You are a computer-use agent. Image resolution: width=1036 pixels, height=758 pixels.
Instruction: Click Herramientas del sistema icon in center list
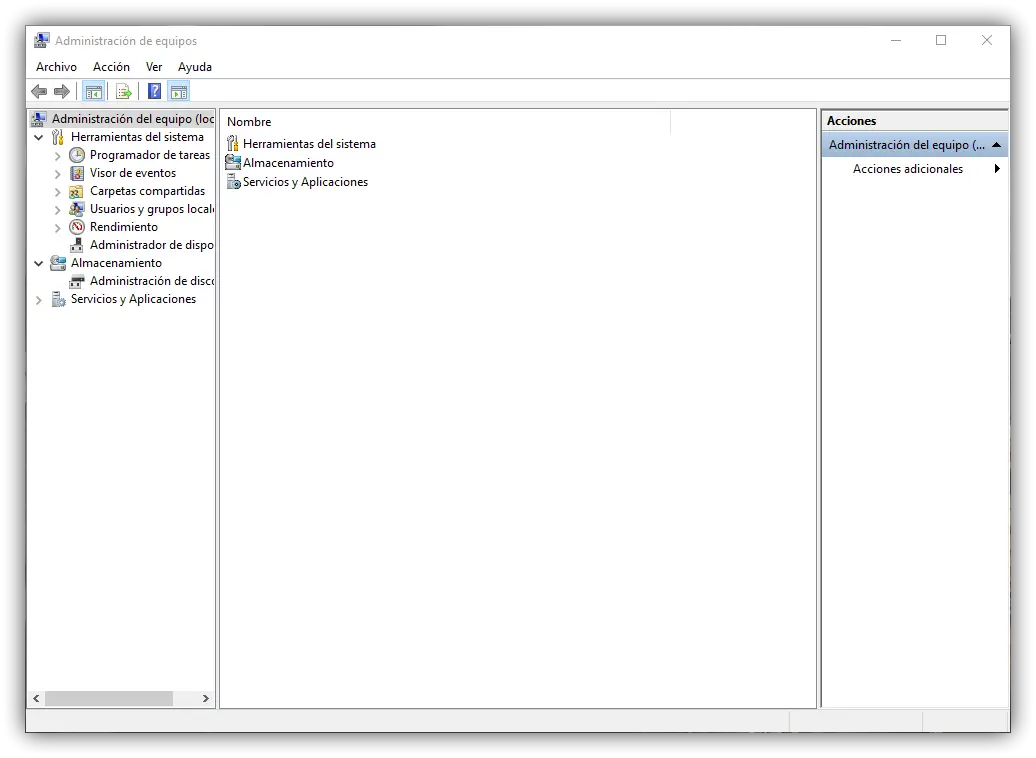click(x=233, y=143)
